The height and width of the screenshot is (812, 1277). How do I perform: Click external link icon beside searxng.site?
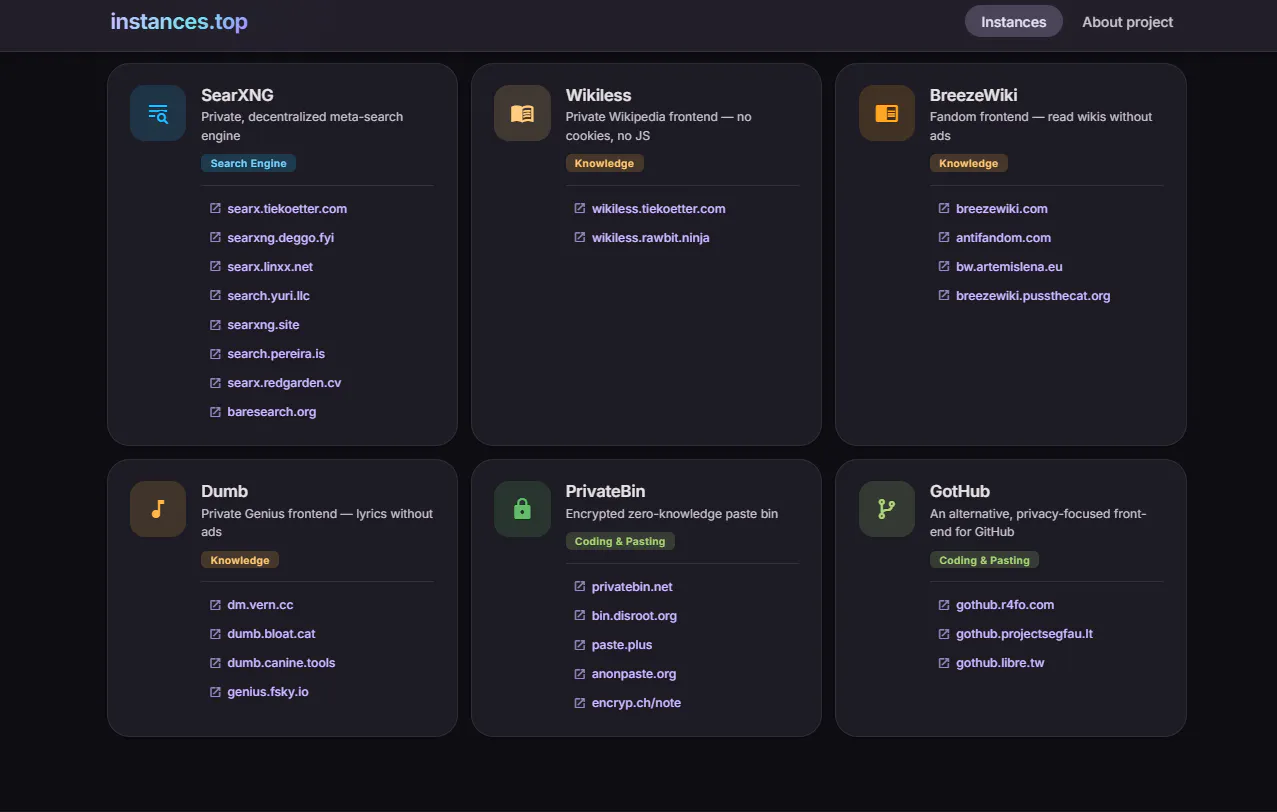click(x=215, y=325)
